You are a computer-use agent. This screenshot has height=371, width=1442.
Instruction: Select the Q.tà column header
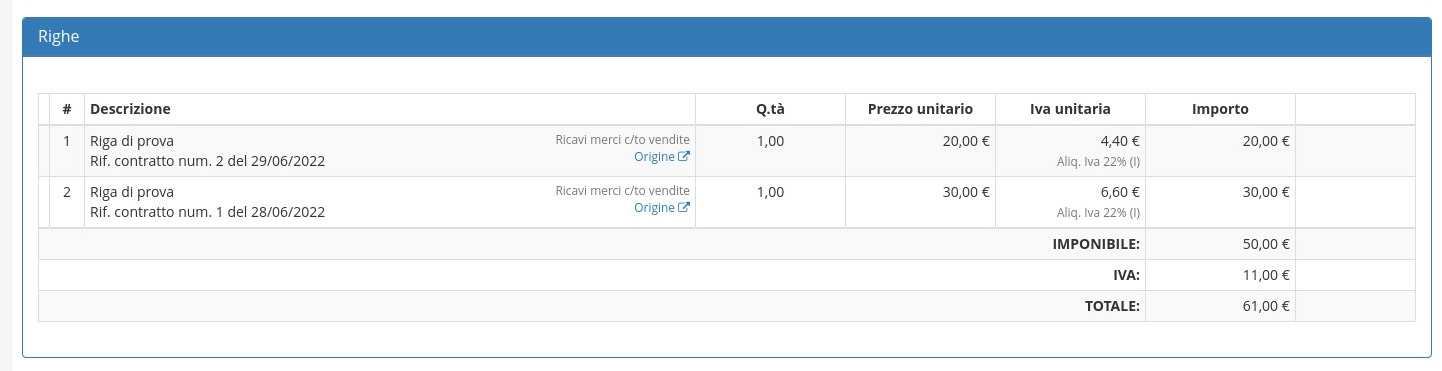pos(770,109)
